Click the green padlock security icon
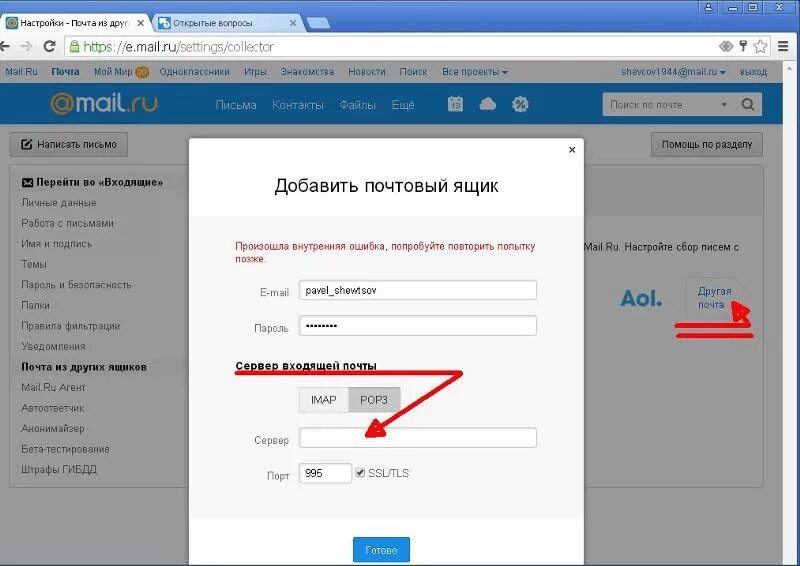The image size is (800, 566). tap(74, 46)
